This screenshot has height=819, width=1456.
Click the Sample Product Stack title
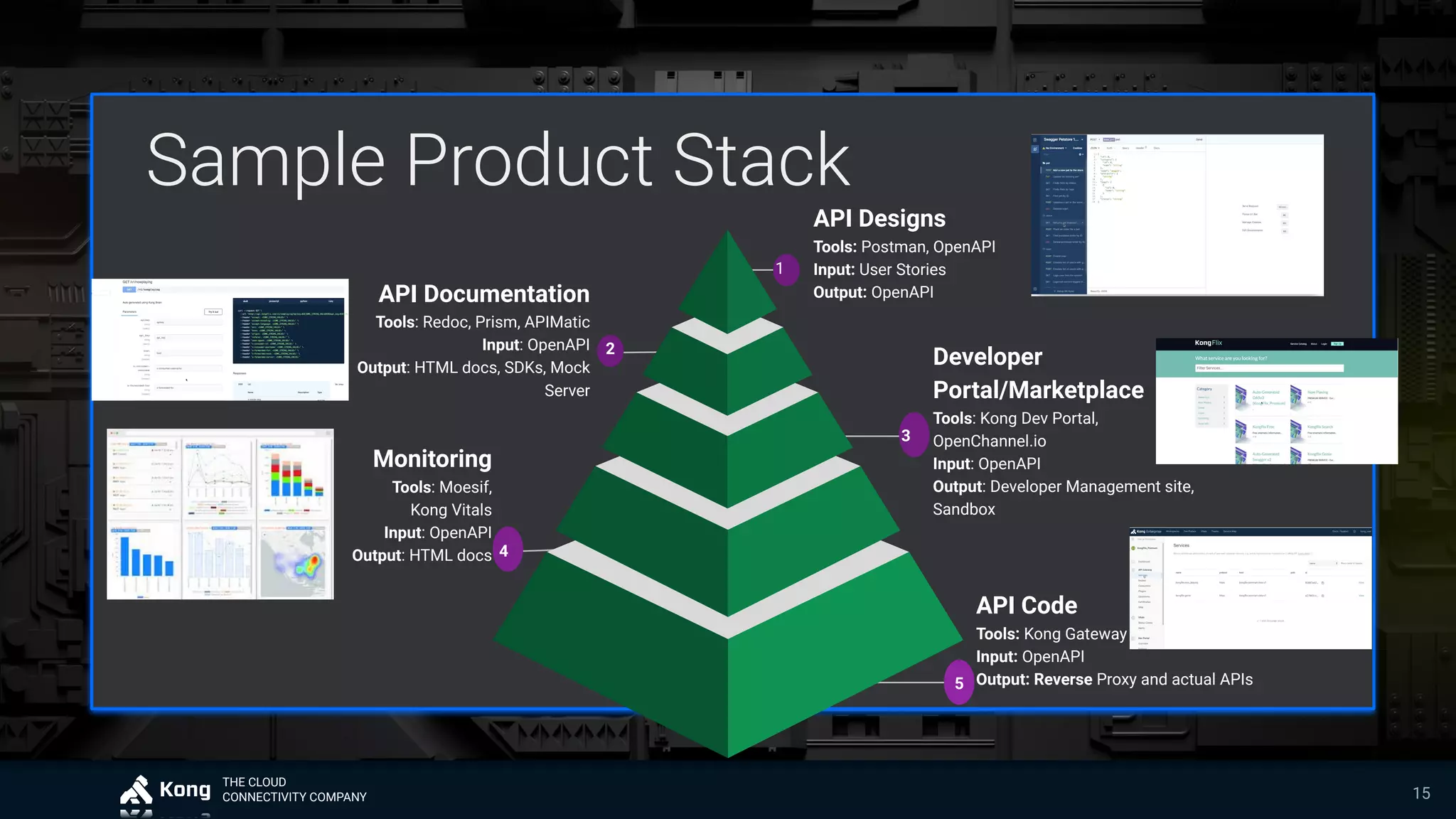pyautogui.click(x=498, y=161)
